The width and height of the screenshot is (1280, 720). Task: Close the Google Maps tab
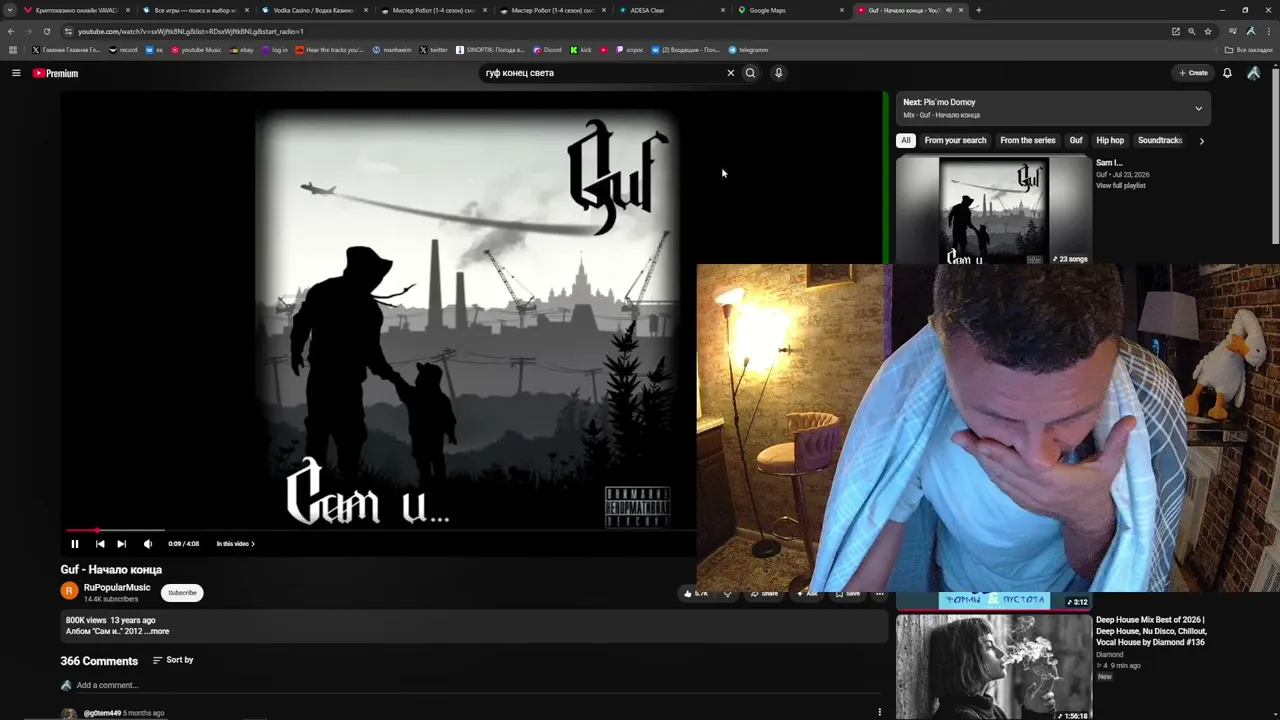click(x=842, y=10)
